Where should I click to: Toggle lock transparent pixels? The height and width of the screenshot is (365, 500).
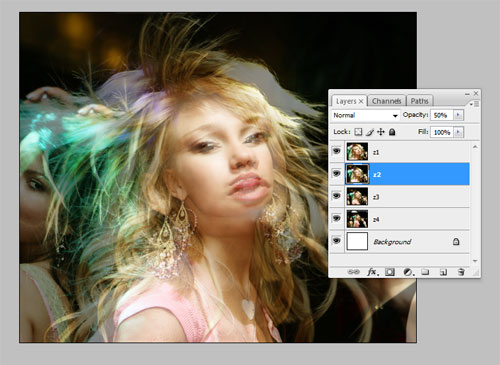(358, 132)
